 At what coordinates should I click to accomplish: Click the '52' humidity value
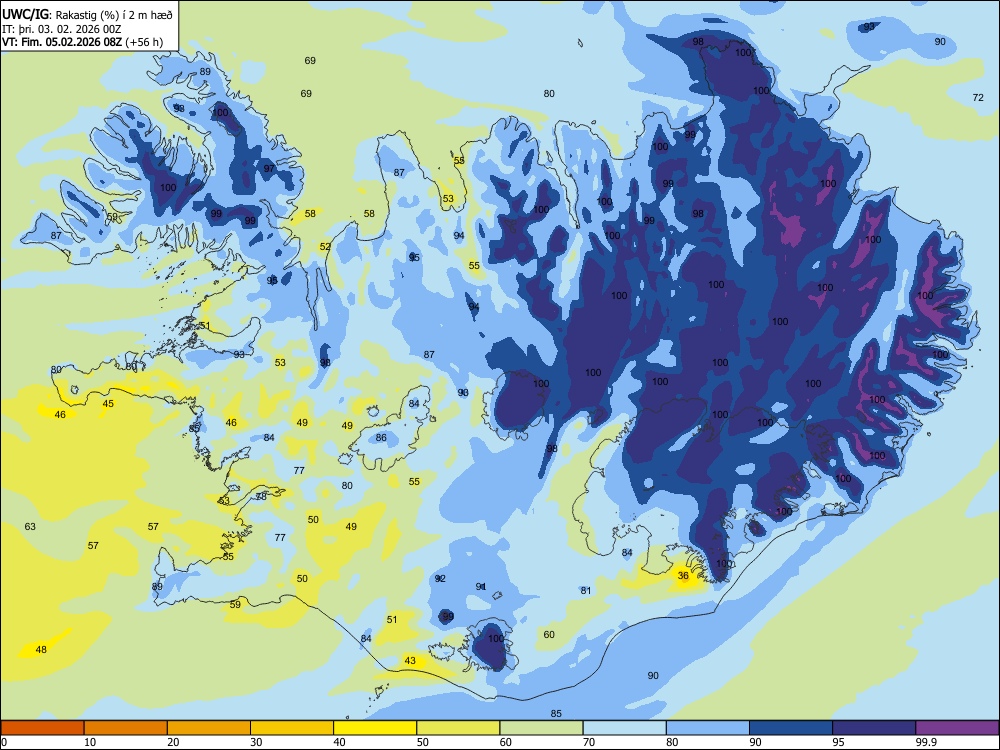tap(325, 246)
